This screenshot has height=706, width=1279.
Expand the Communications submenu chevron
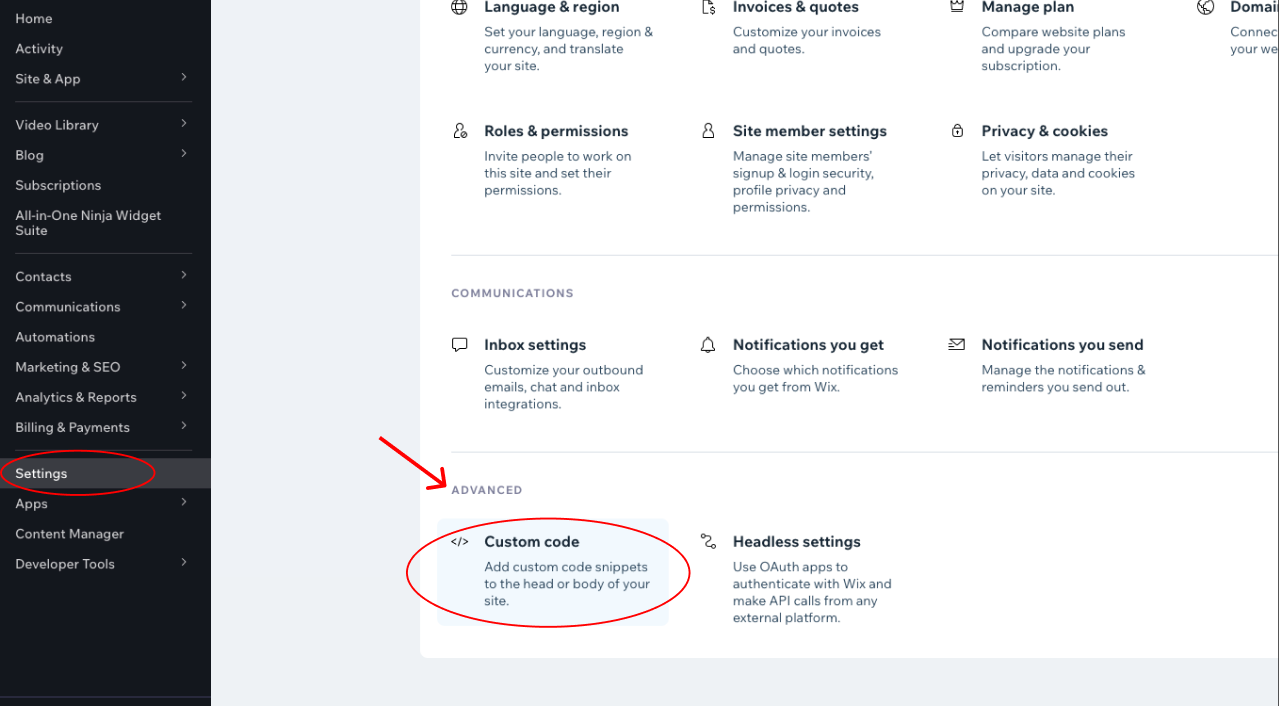184,306
